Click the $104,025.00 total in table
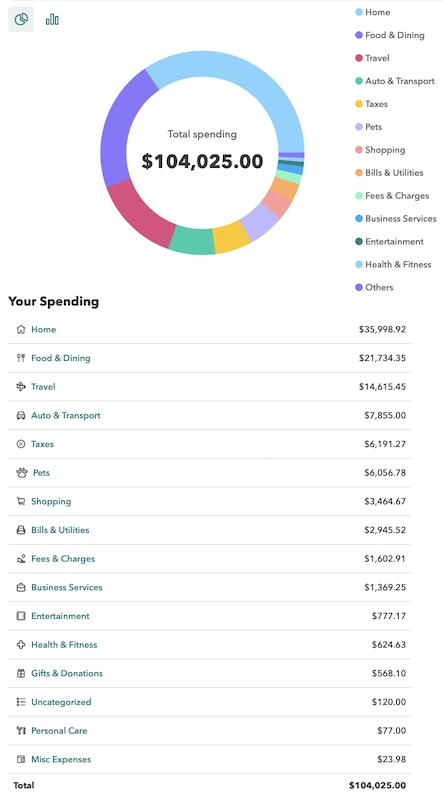 point(378,785)
